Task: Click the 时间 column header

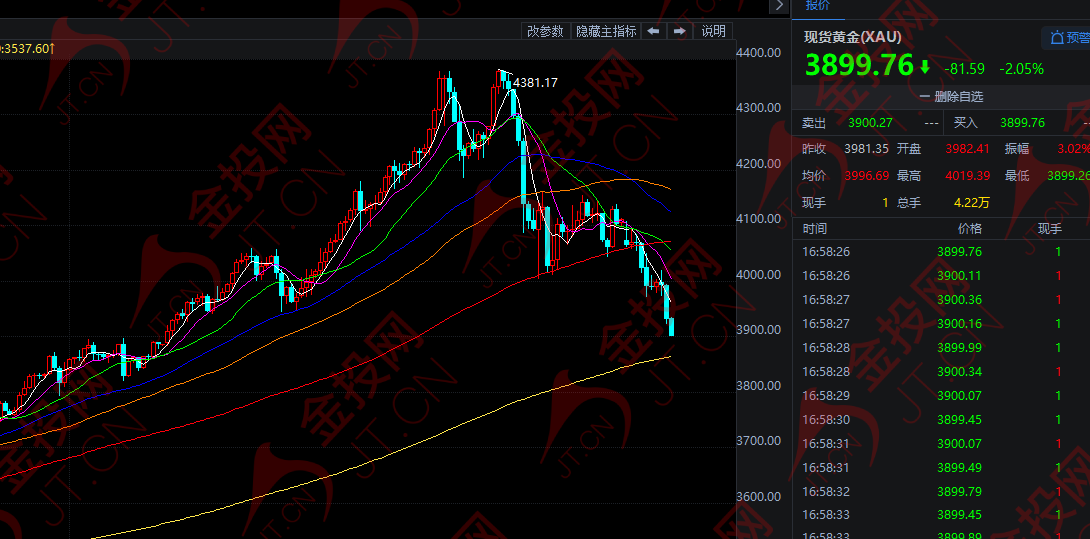Action: [x=815, y=229]
